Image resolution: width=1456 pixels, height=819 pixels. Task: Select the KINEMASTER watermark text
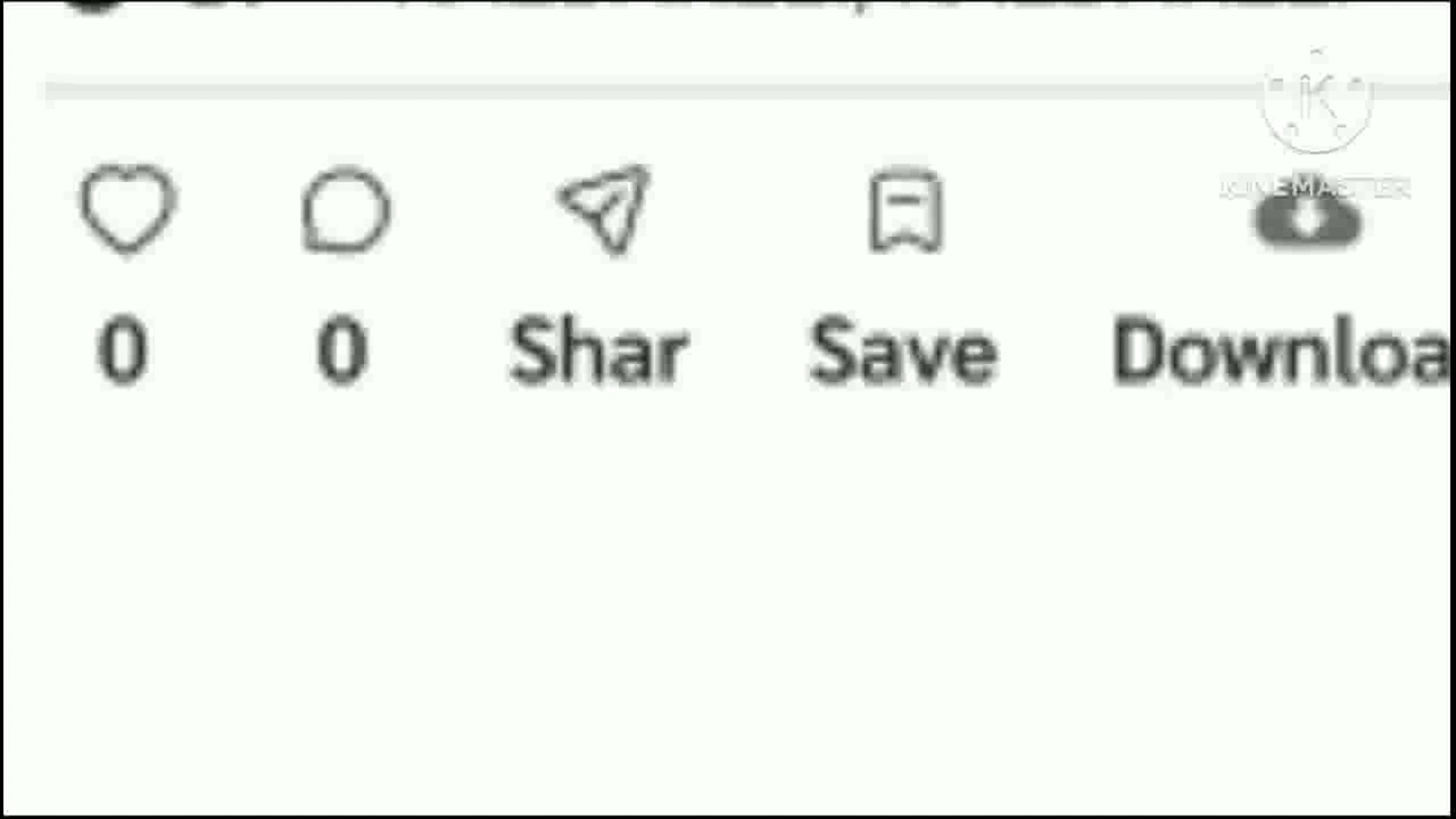1315,187
